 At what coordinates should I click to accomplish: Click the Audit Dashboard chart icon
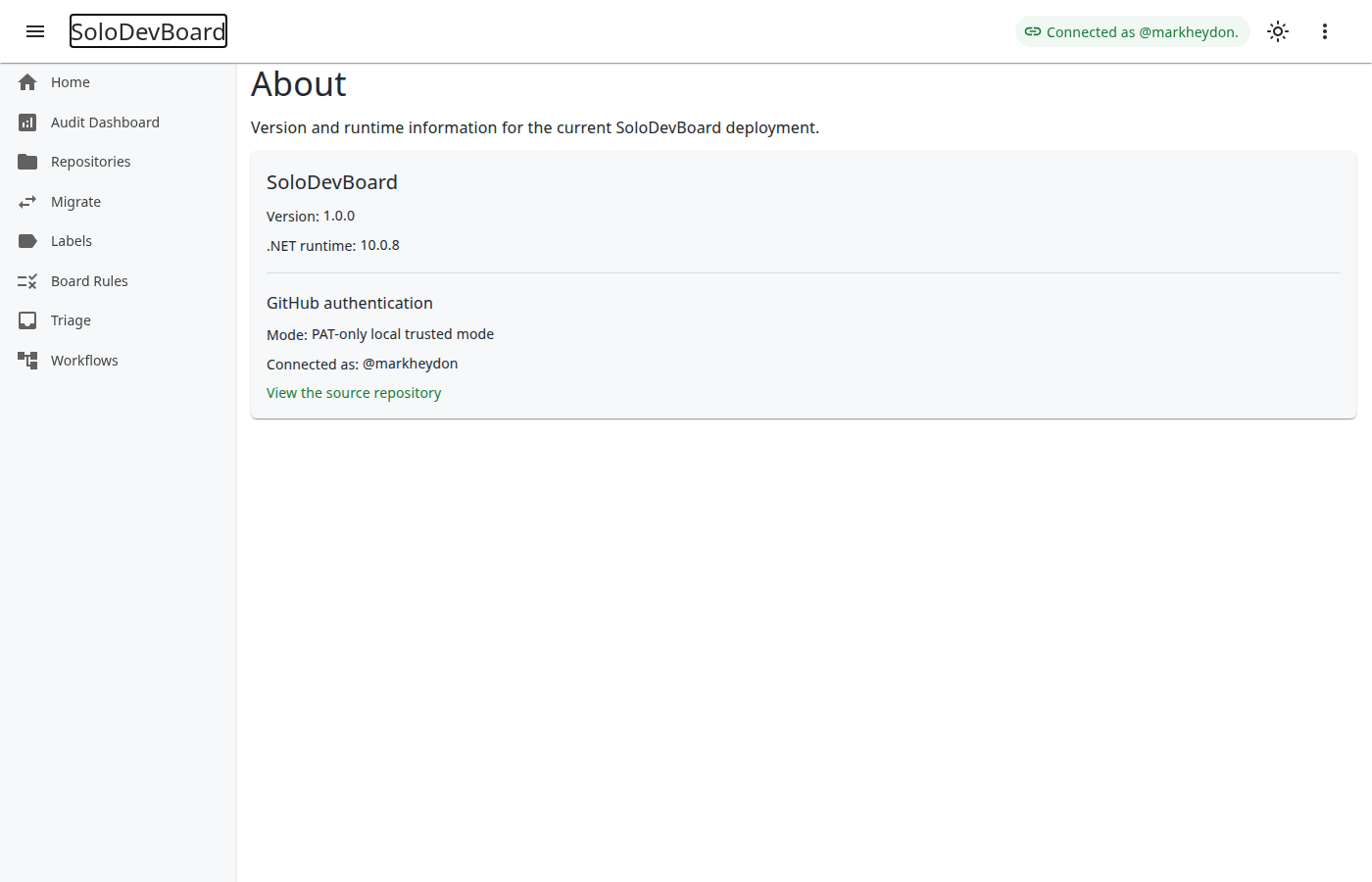click(27, 122)
